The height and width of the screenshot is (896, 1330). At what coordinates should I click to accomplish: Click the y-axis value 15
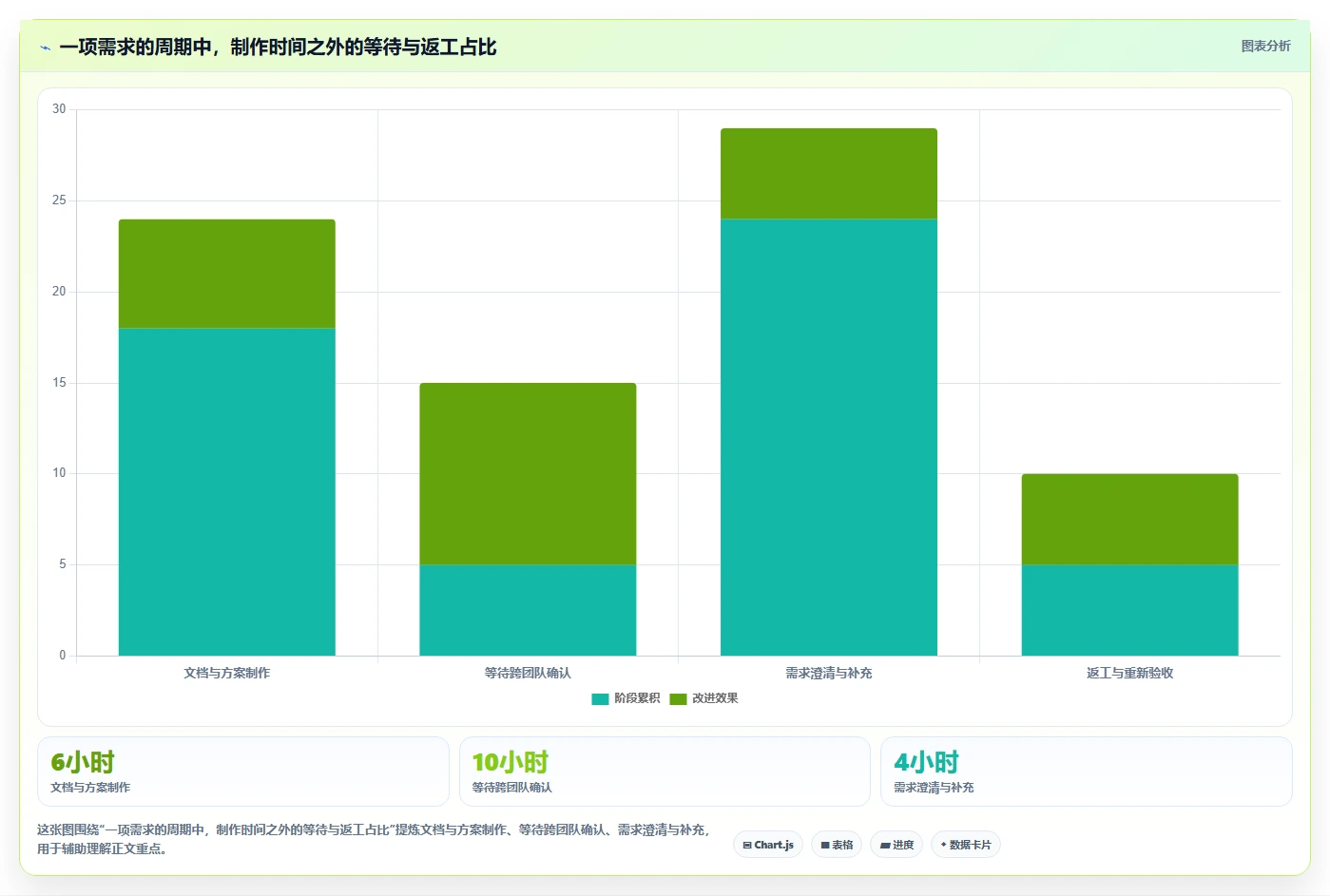pos(59,383)
